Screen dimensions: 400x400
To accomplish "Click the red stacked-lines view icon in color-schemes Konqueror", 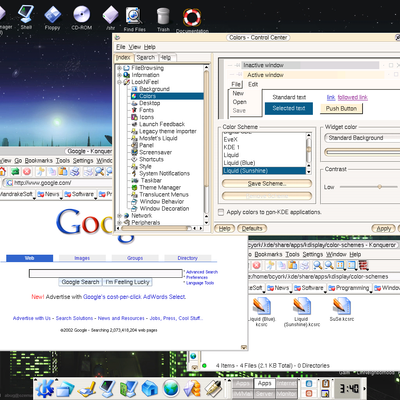I will [x=363, y=265].
